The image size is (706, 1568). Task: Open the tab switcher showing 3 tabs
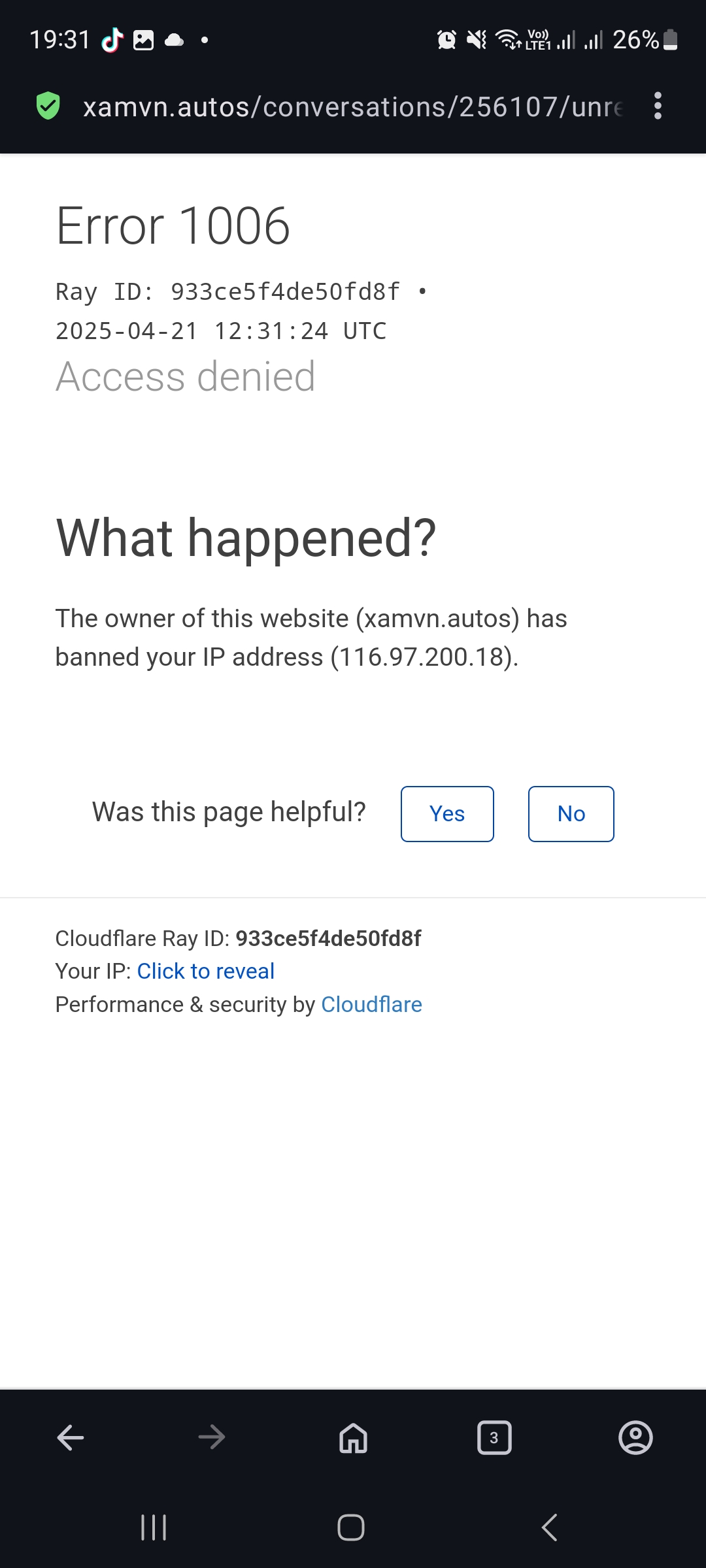pyautogui.click(x=494, y=1437)
